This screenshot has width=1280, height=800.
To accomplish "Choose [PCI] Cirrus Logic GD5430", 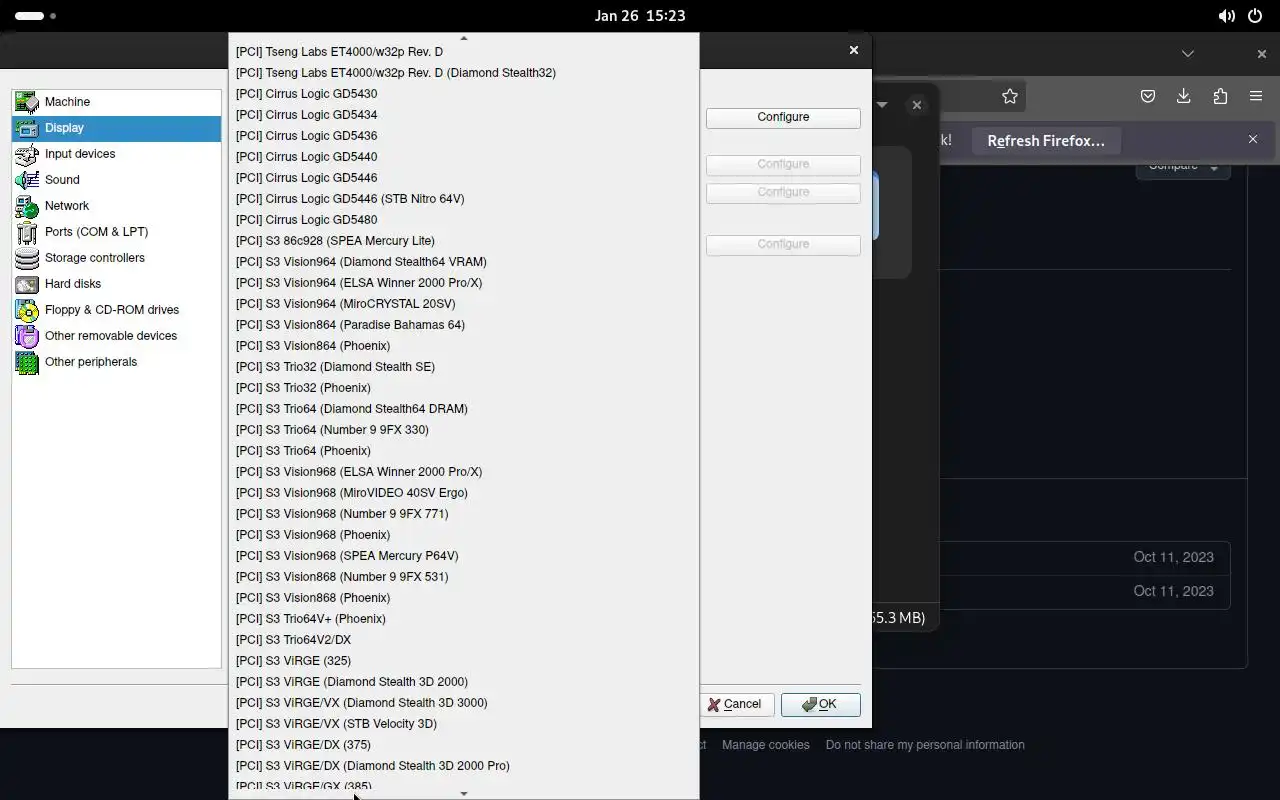I will [464, 94].
